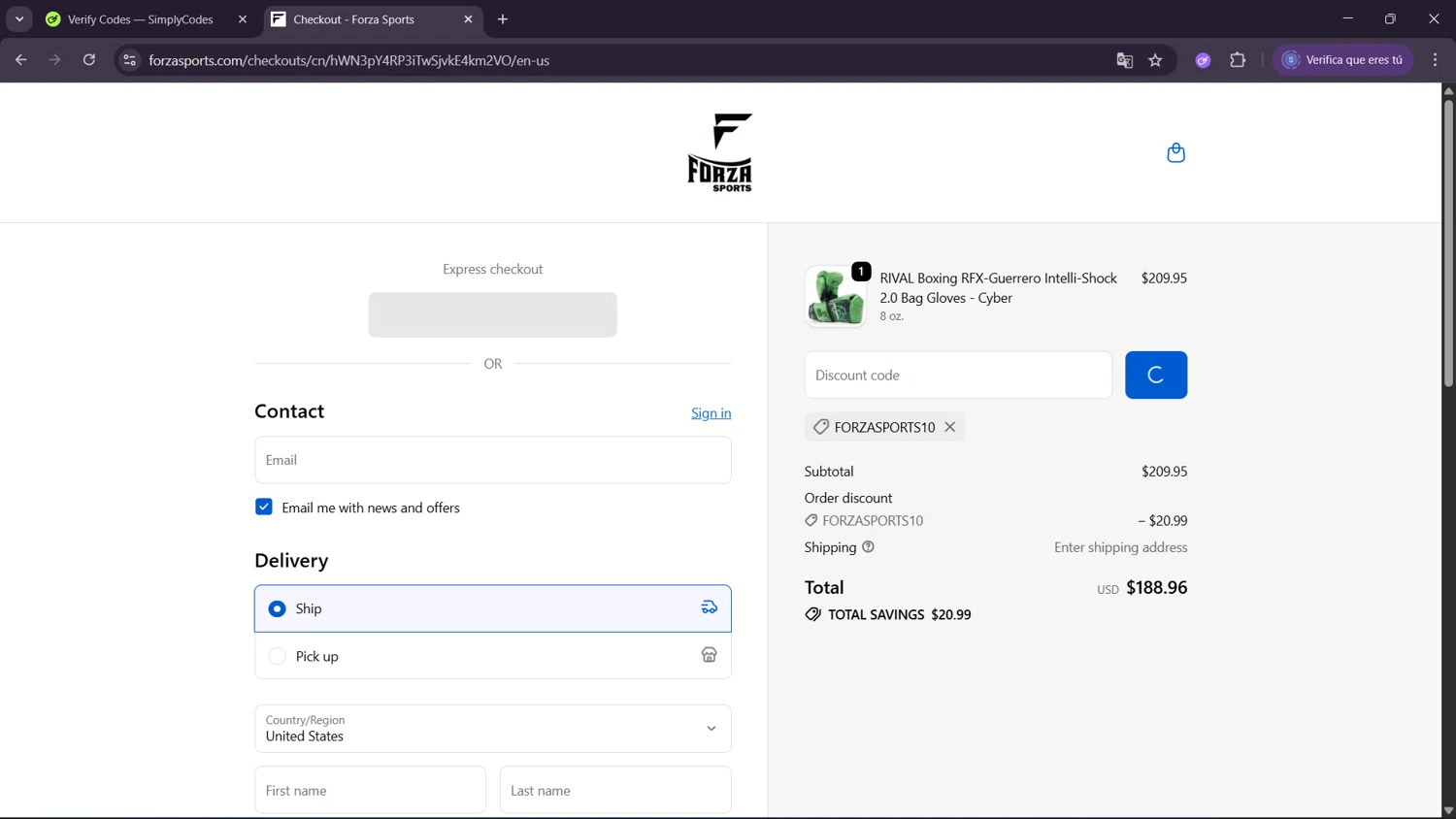Close the Checkout Forza Sports tab
This screenshot has height=819, width=1456.
click(468, 19)
